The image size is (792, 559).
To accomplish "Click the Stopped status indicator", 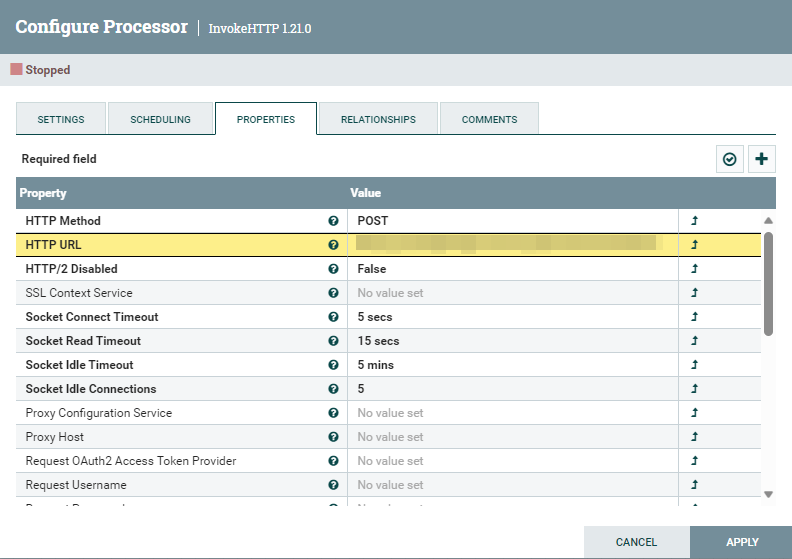I will (x=40, y=70).
